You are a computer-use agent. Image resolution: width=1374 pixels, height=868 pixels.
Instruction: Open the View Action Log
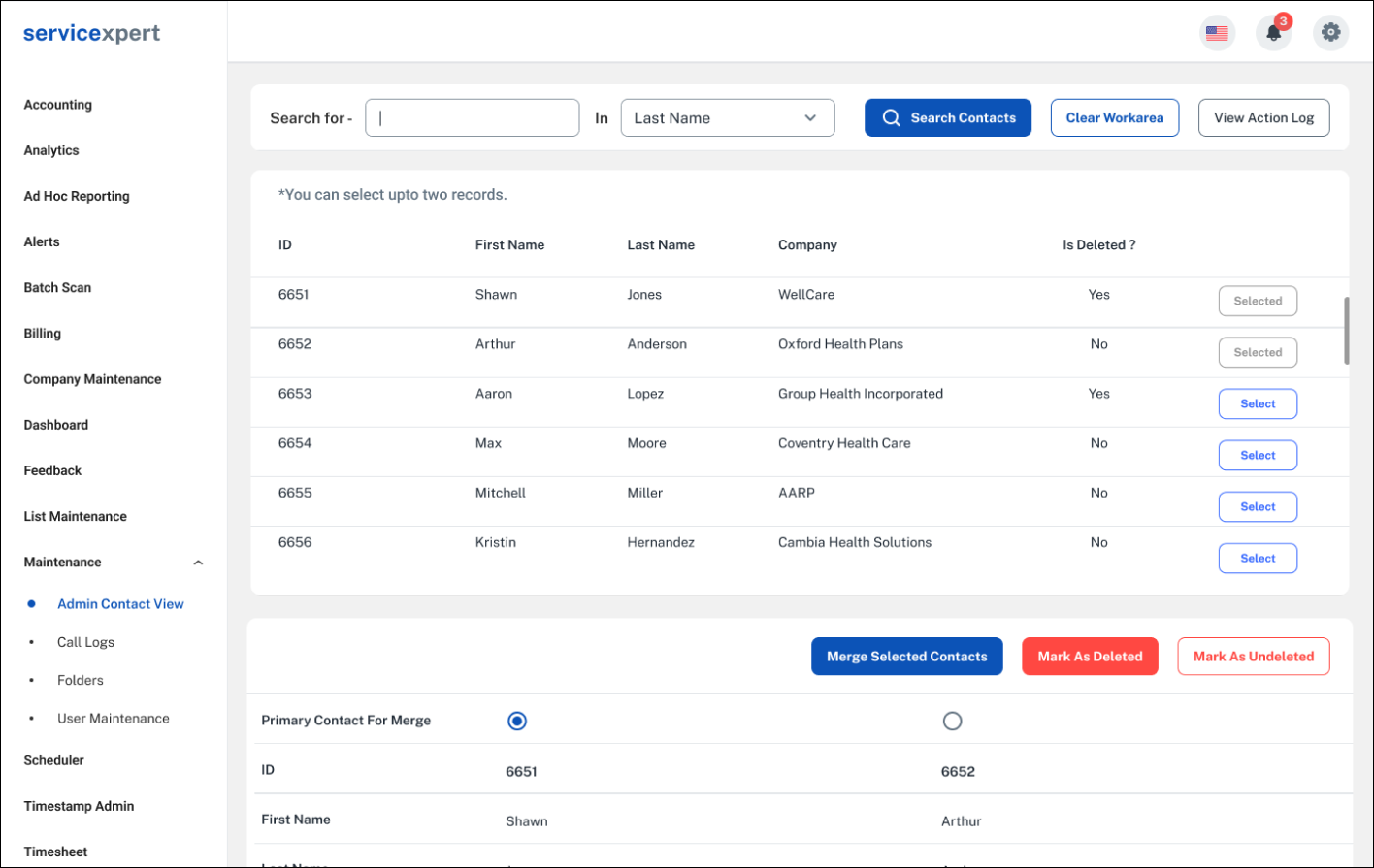click(x=1263, y=118)
